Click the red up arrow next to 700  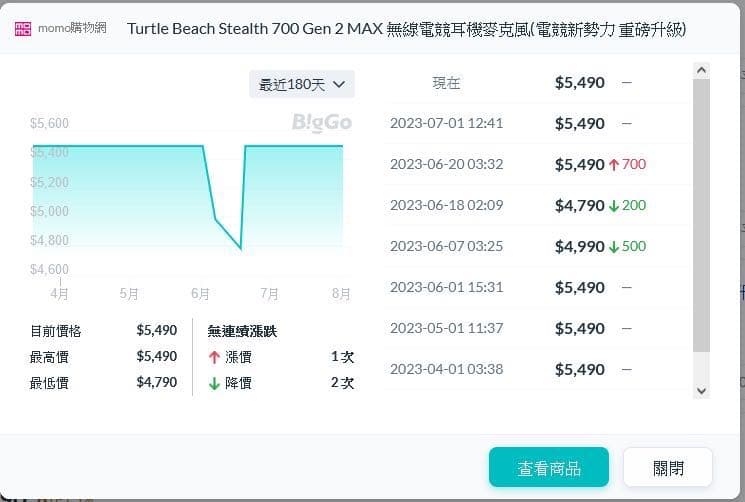[x=613, y=165]
